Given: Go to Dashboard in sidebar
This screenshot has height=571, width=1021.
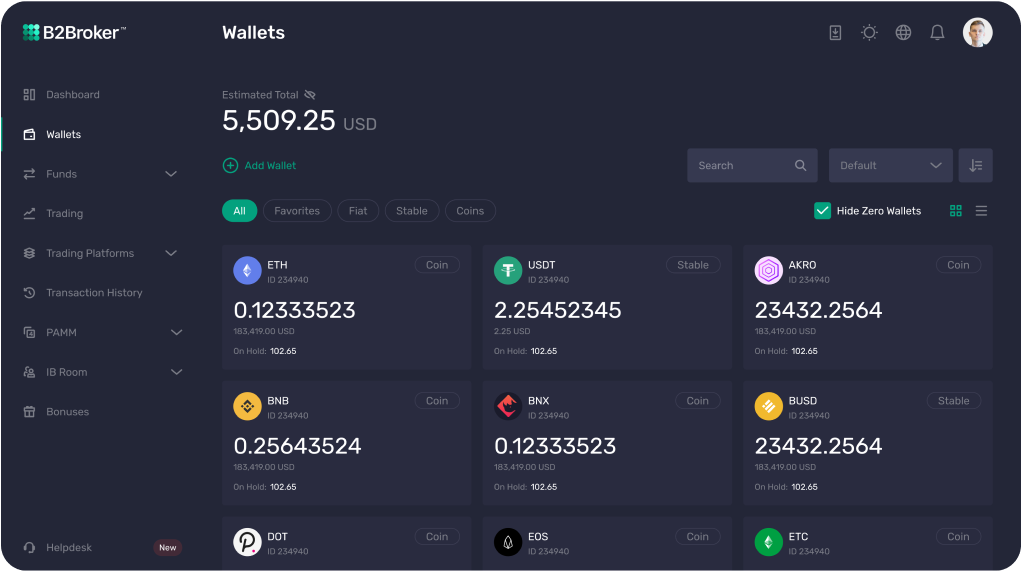Looking at the screenshot, I should click(73, 94).
